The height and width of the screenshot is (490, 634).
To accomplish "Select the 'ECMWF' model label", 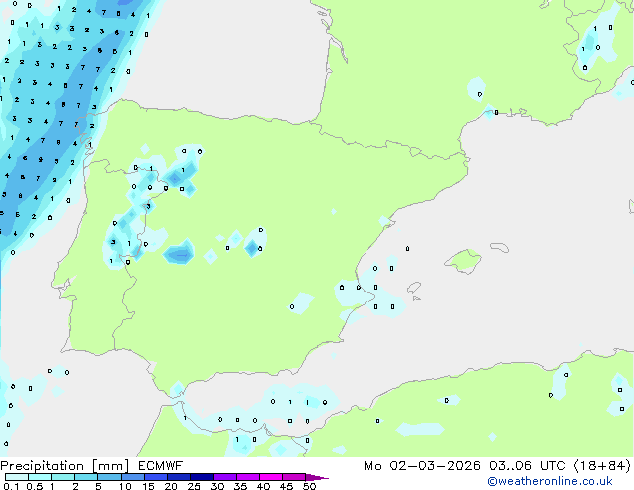I will [161, 466].
